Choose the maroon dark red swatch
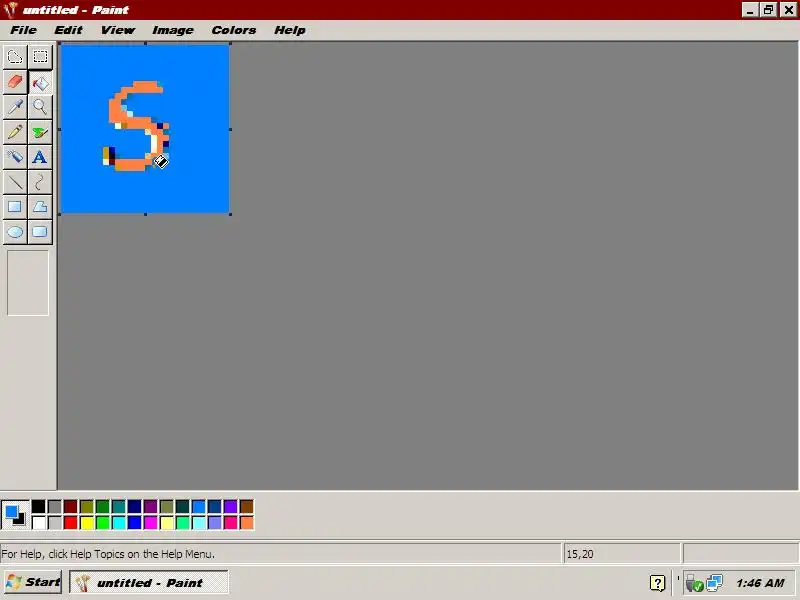Screen dimensions: 800x600 [70, 506]
